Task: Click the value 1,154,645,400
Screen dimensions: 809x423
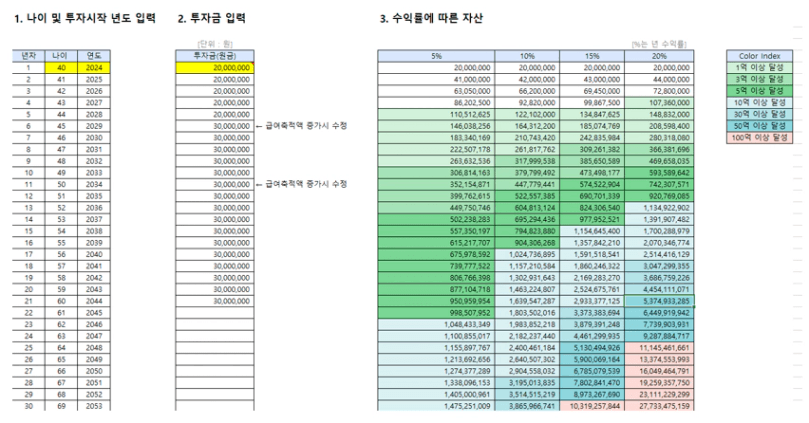Action: [x=592, y=231]
